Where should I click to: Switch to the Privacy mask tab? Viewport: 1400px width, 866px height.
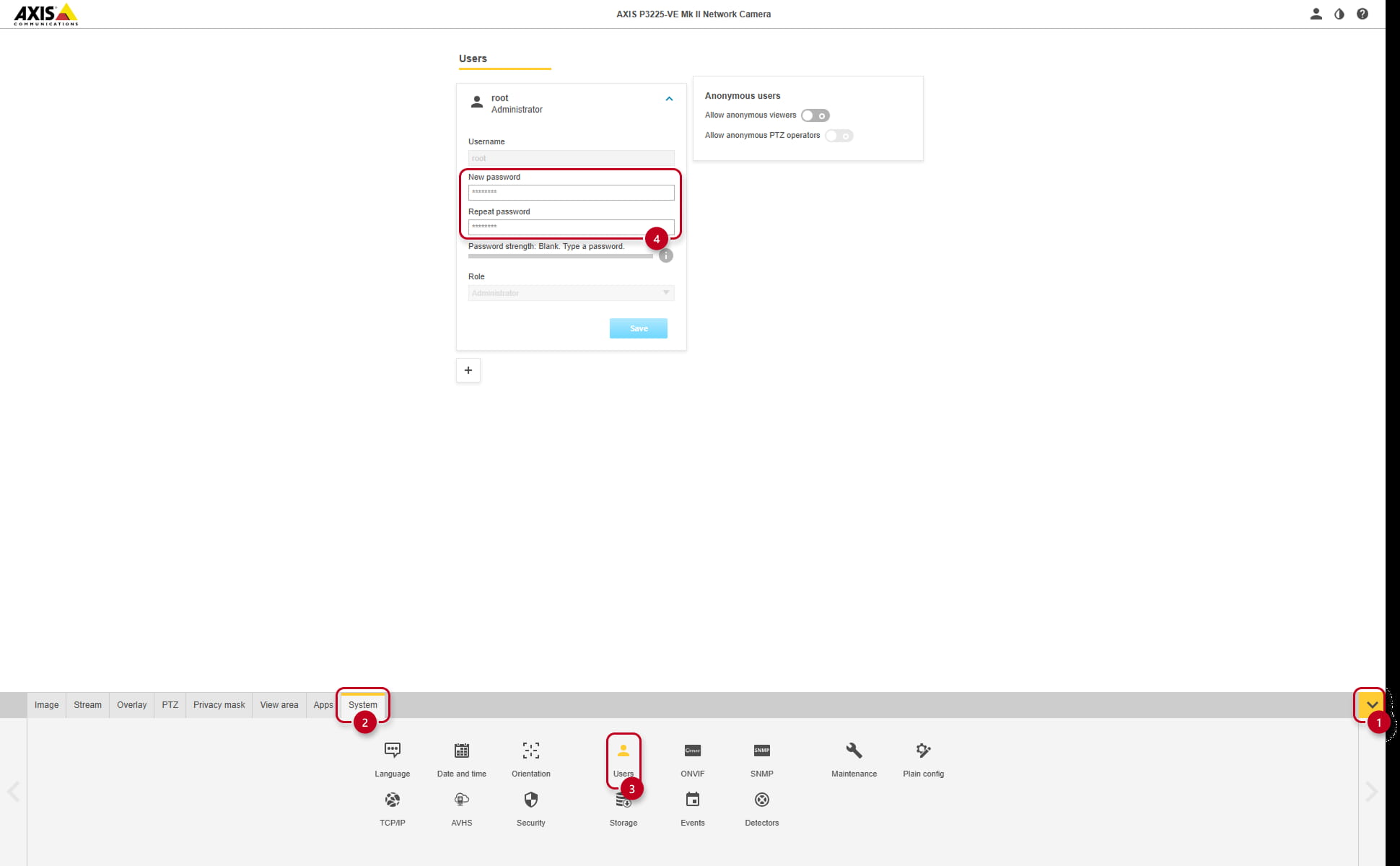219,705
